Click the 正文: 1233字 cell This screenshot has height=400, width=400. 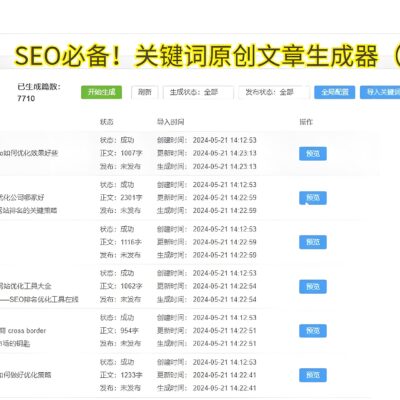pyautogui.click(x=121, y=375)
